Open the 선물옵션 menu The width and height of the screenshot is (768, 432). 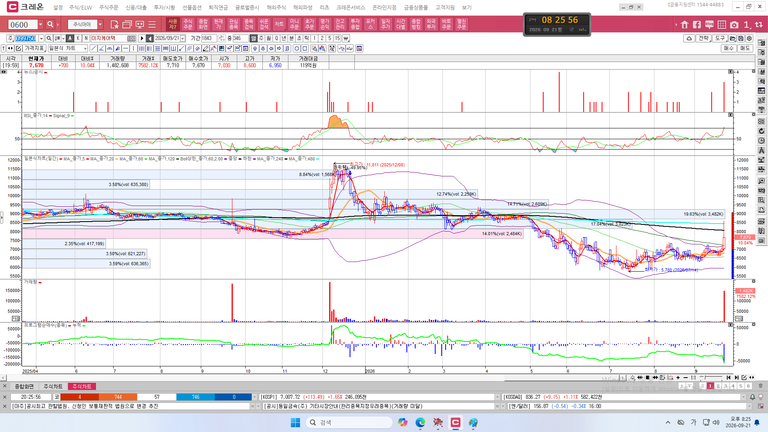pos(192,7)
